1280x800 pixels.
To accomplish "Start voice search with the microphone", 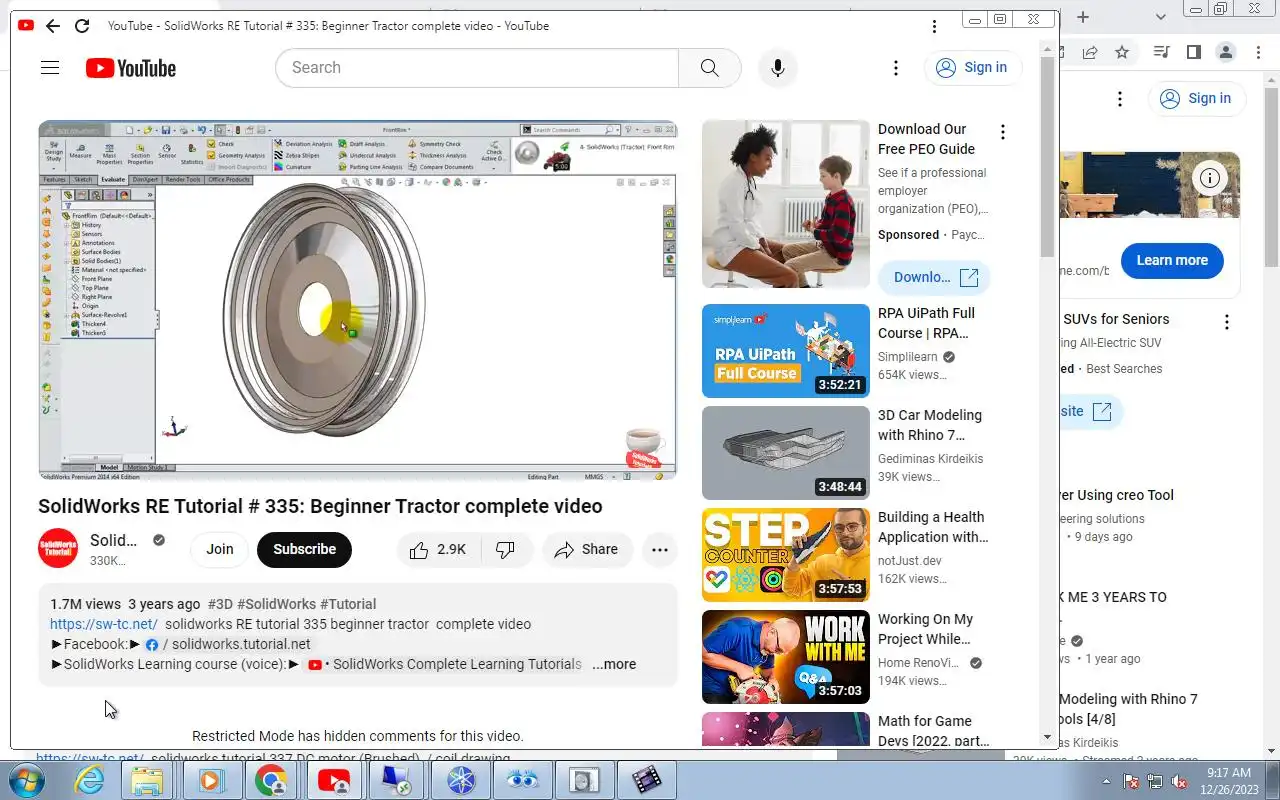I will point(777,68).
